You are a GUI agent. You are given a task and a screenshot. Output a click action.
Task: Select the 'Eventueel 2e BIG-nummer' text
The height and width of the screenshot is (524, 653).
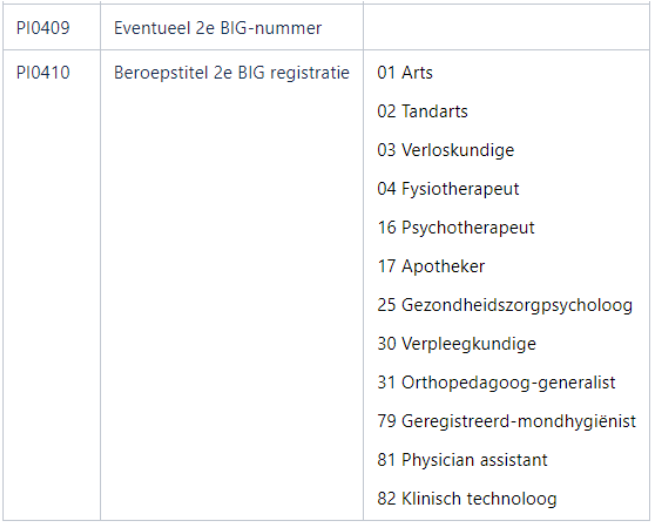pos(218,28)
